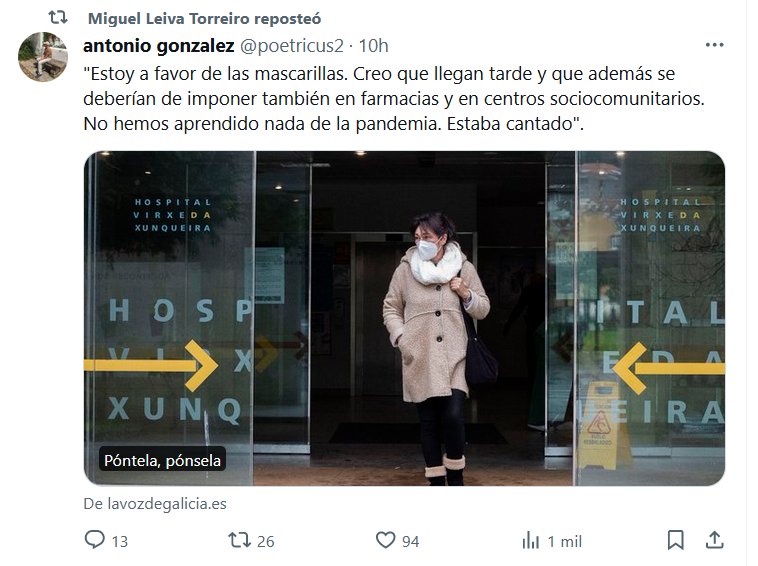This screenshot has height=566, width=758.
Task: Open the hospital entrance article image
Action: (404, 318)
